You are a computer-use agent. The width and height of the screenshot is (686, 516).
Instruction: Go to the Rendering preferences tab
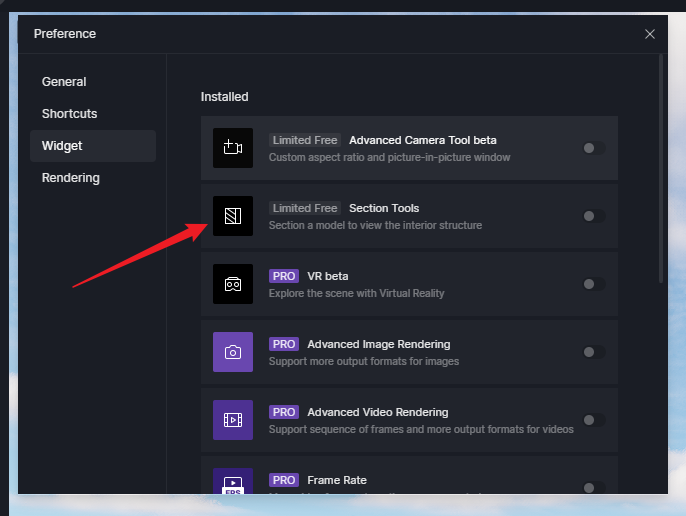tap(70, 178)
